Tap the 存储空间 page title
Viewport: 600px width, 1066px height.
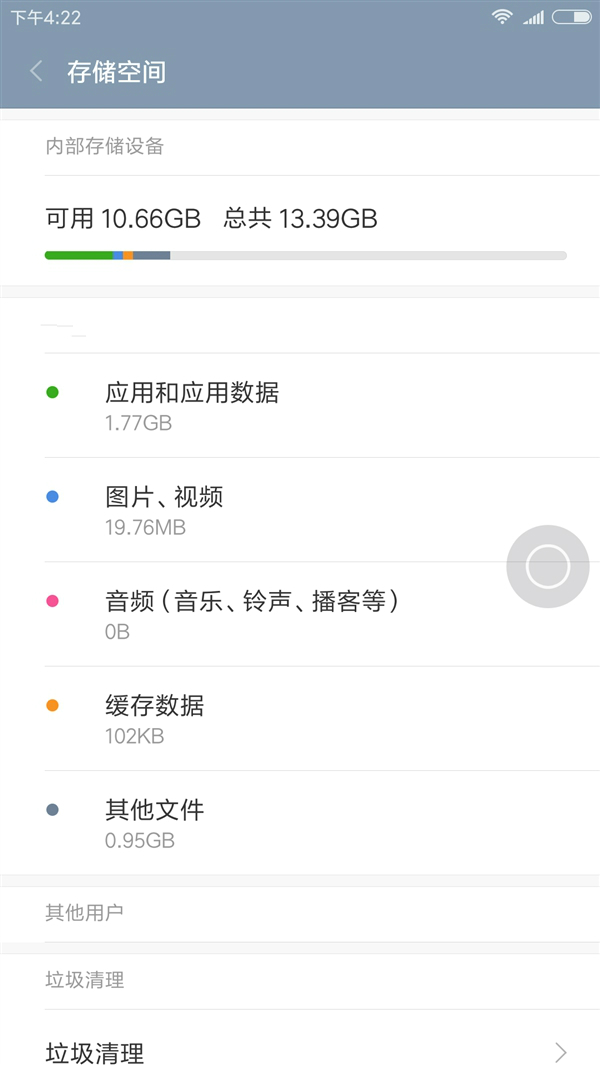point(116,72)
